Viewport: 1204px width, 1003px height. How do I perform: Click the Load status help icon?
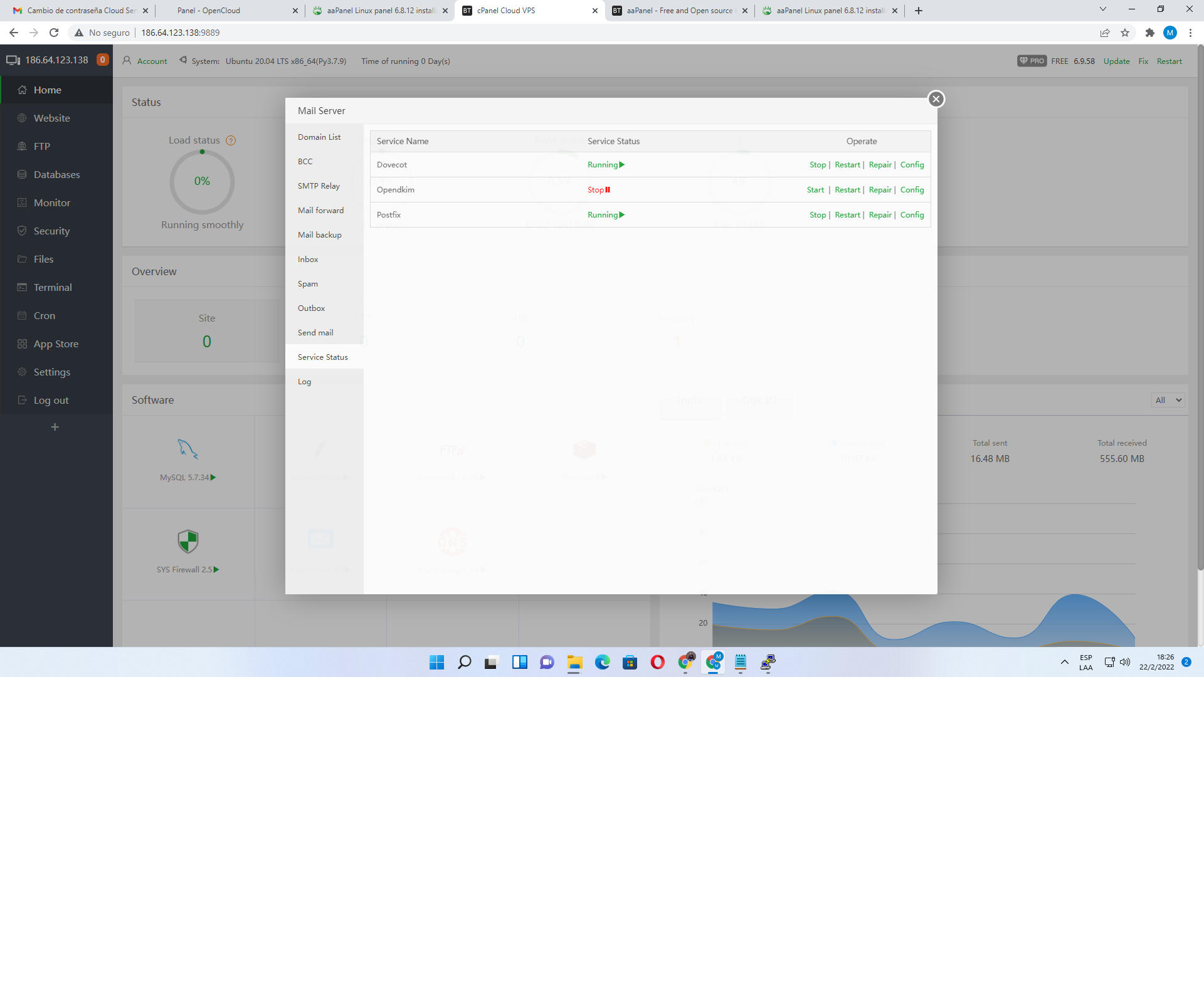231,140
